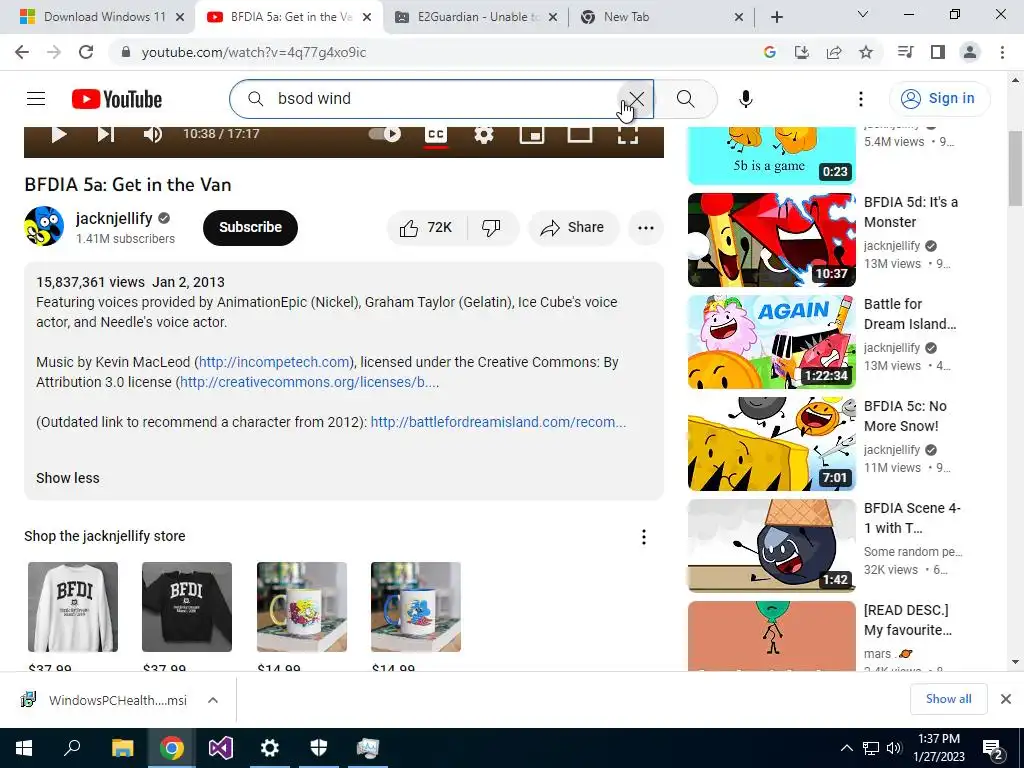Open YouTube settings three-dot menu
This screenshot has height=768, width=1024.
coord(861,99)
